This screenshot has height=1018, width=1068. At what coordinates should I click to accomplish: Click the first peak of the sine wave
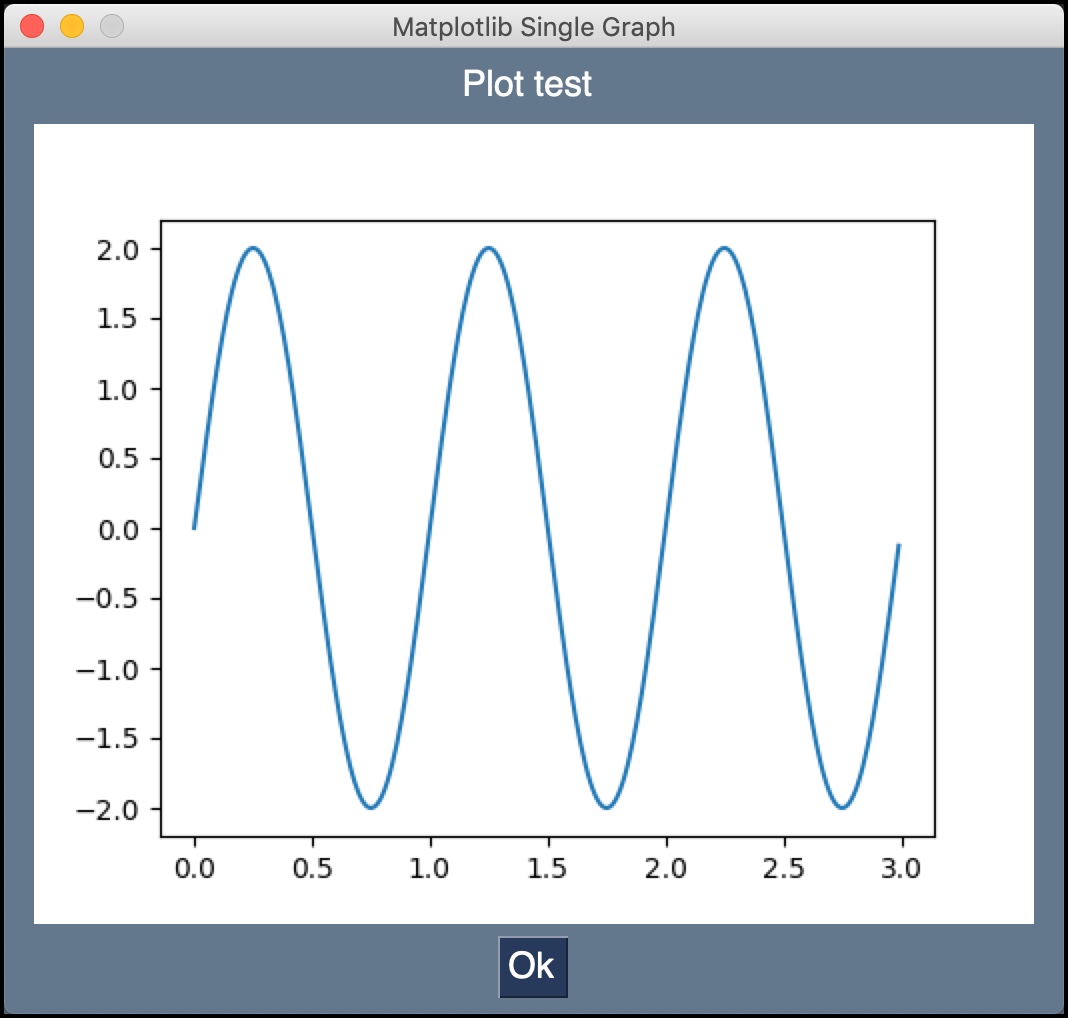(x=252, y=249)
